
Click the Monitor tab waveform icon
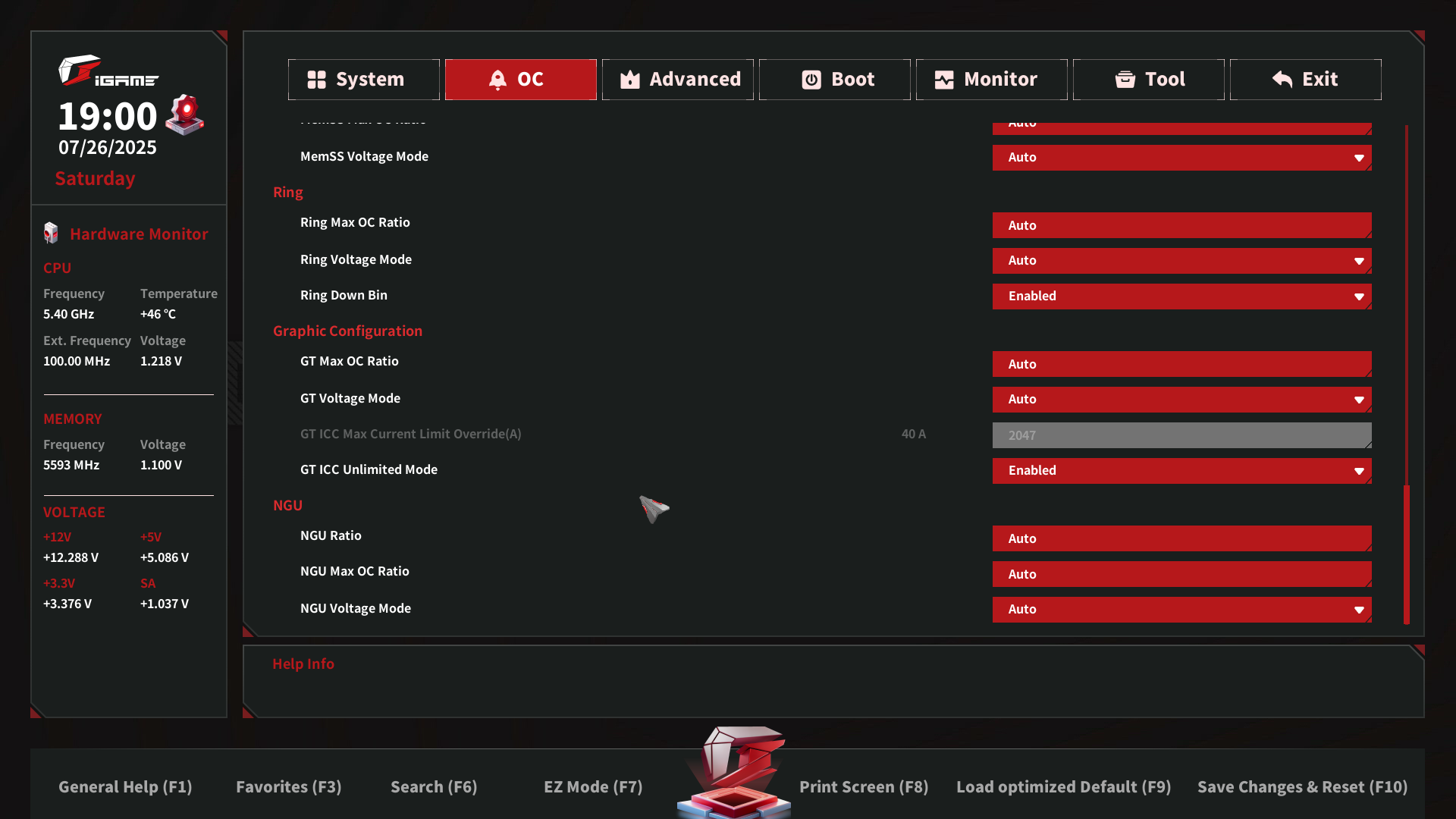point(944,80)
